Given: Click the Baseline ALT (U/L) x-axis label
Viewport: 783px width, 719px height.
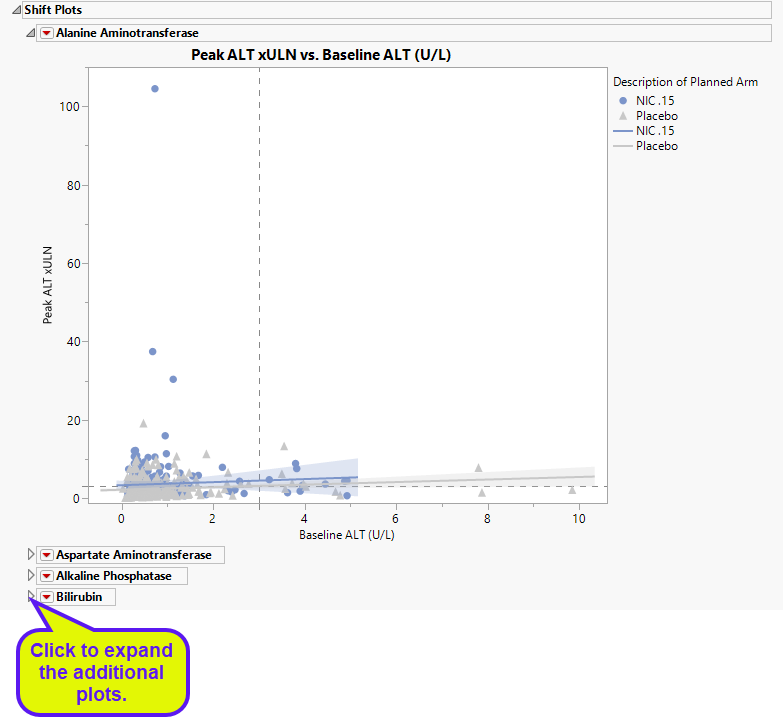Looking at the screenshot, I should click(347, 535).
